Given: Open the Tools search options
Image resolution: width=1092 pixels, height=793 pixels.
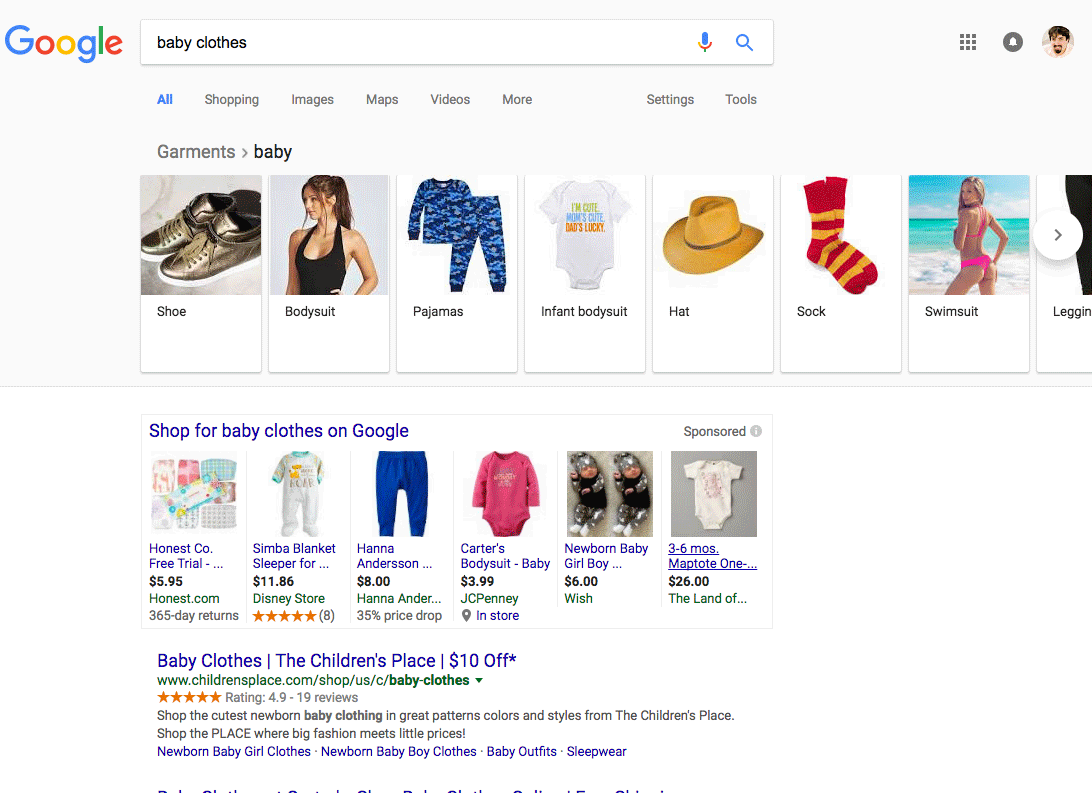Looking at the screenshot, I should click(x=741, y=99).
